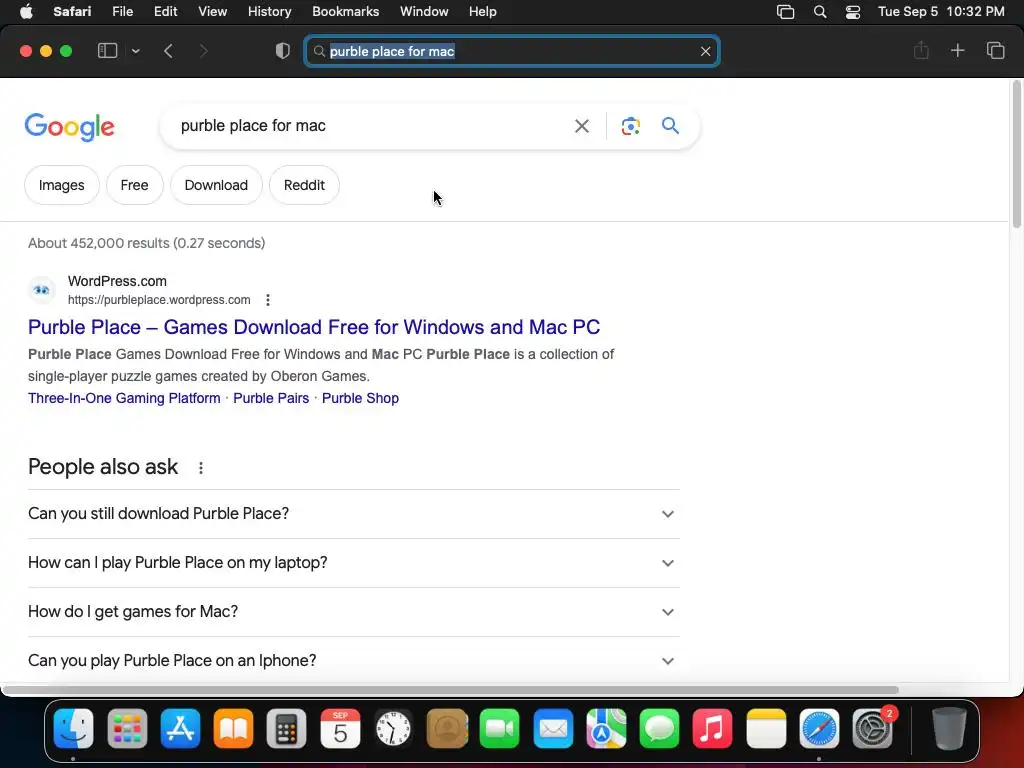Open Maps from the Dock
Image resolution: width=1024 pixels, height=768 pixels.
[x=606, y=728]
